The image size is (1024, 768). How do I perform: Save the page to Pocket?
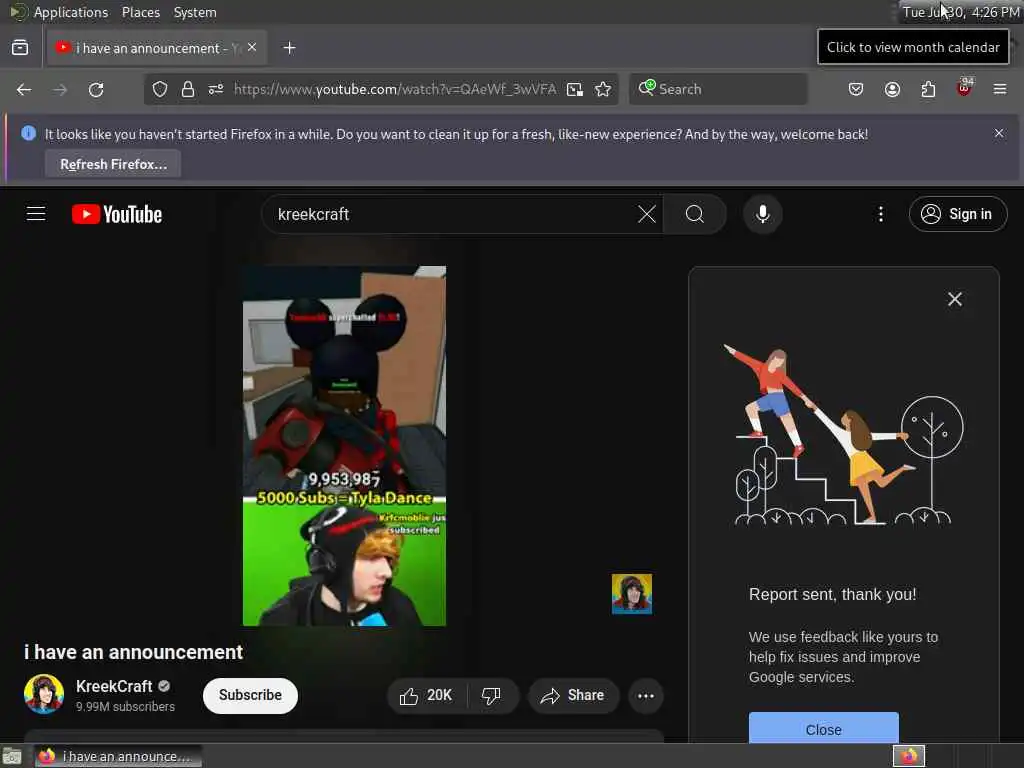point(856,89)
